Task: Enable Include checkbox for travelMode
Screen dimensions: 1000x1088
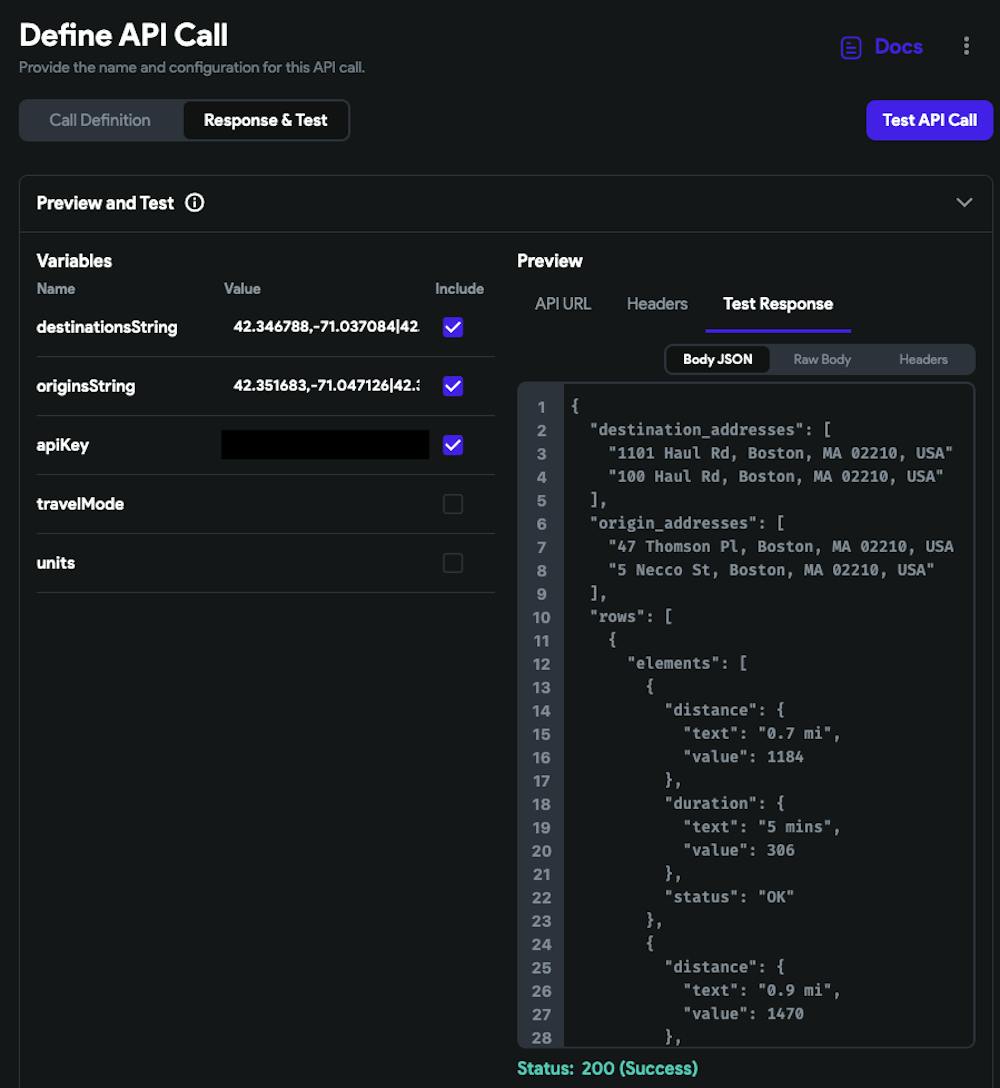Action: [x=453, y=504]
